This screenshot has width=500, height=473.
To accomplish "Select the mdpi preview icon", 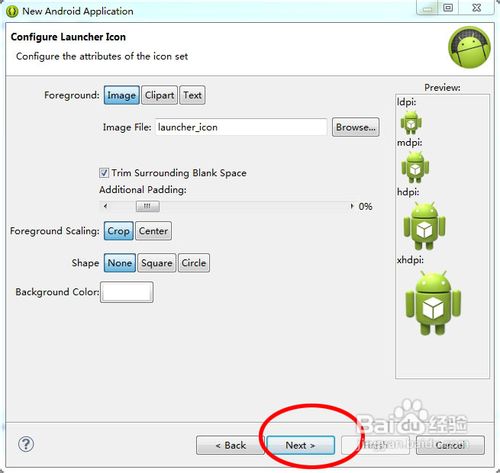I will [415, 167].
